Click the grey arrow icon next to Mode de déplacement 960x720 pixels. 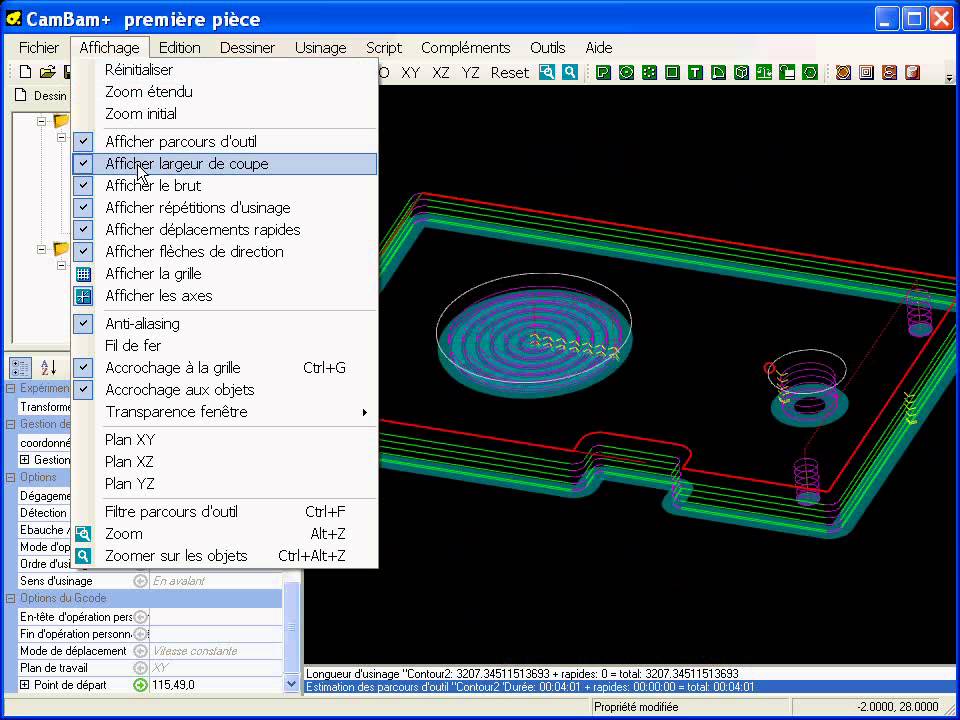coord(140,650)
